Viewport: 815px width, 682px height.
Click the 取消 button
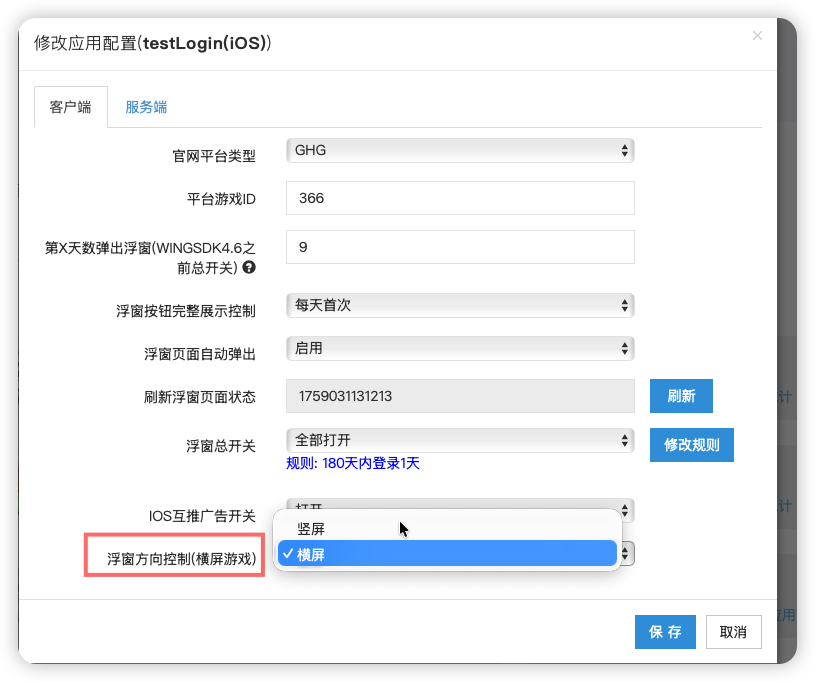[x=733, y=632]
